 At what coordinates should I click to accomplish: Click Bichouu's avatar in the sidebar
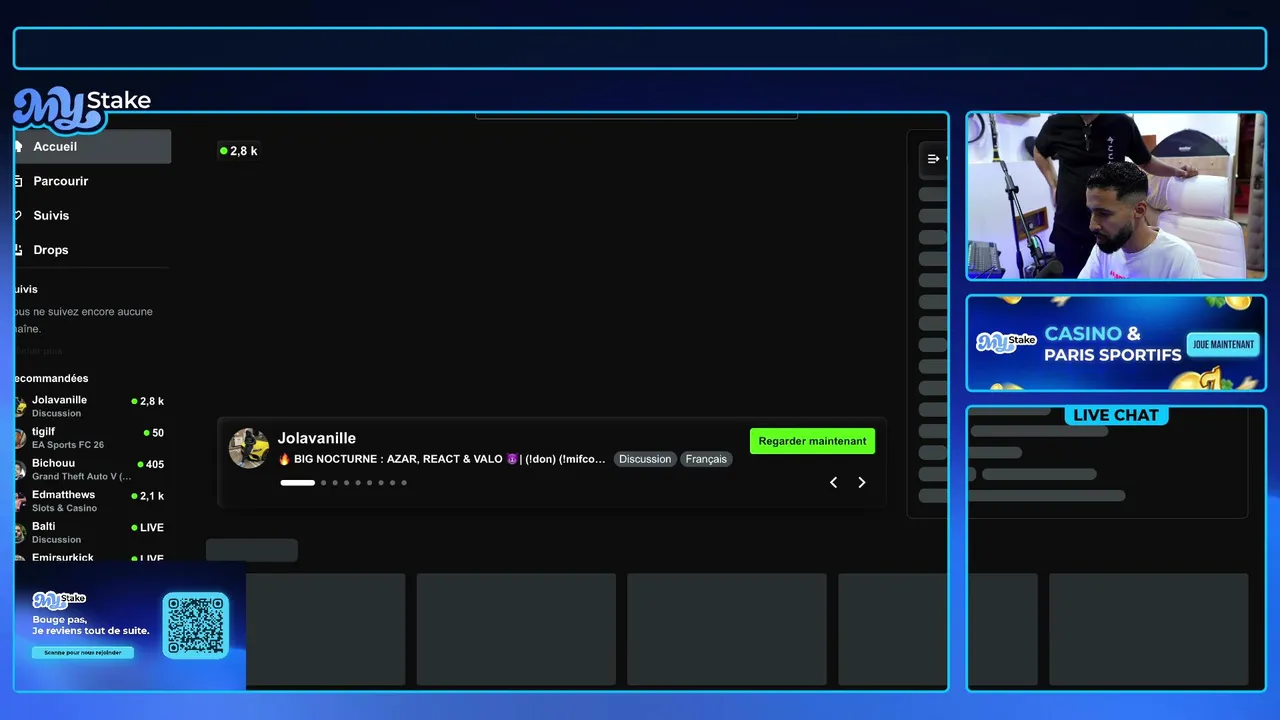click(19, 469)
